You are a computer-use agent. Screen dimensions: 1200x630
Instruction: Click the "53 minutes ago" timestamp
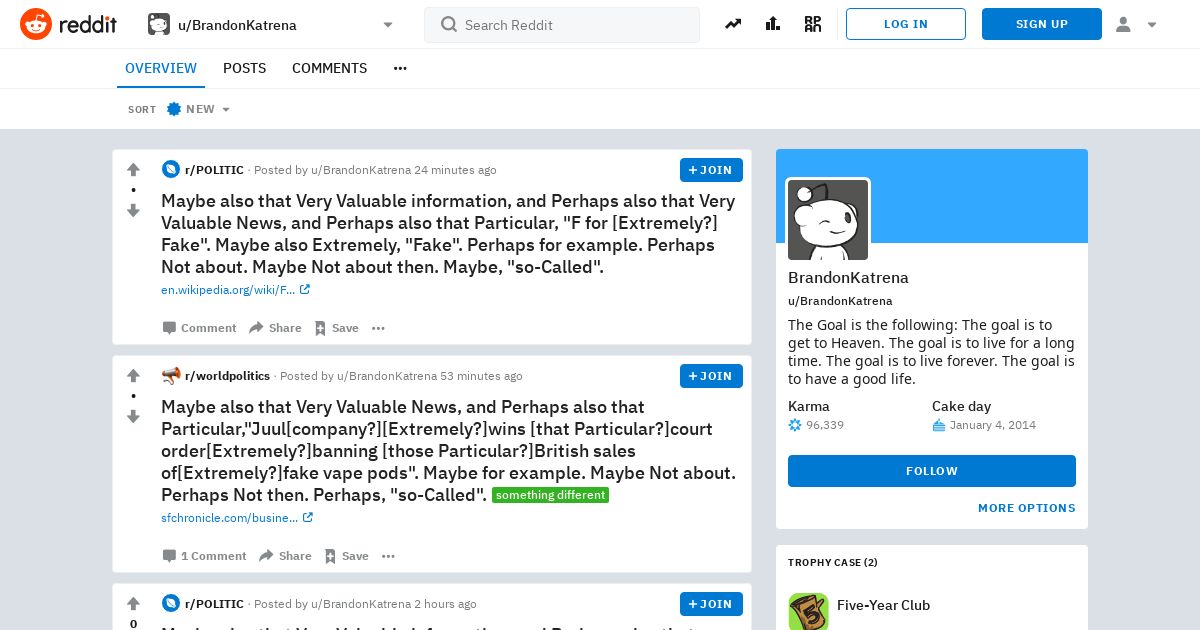pyautogui.click(x=481, y=376)
